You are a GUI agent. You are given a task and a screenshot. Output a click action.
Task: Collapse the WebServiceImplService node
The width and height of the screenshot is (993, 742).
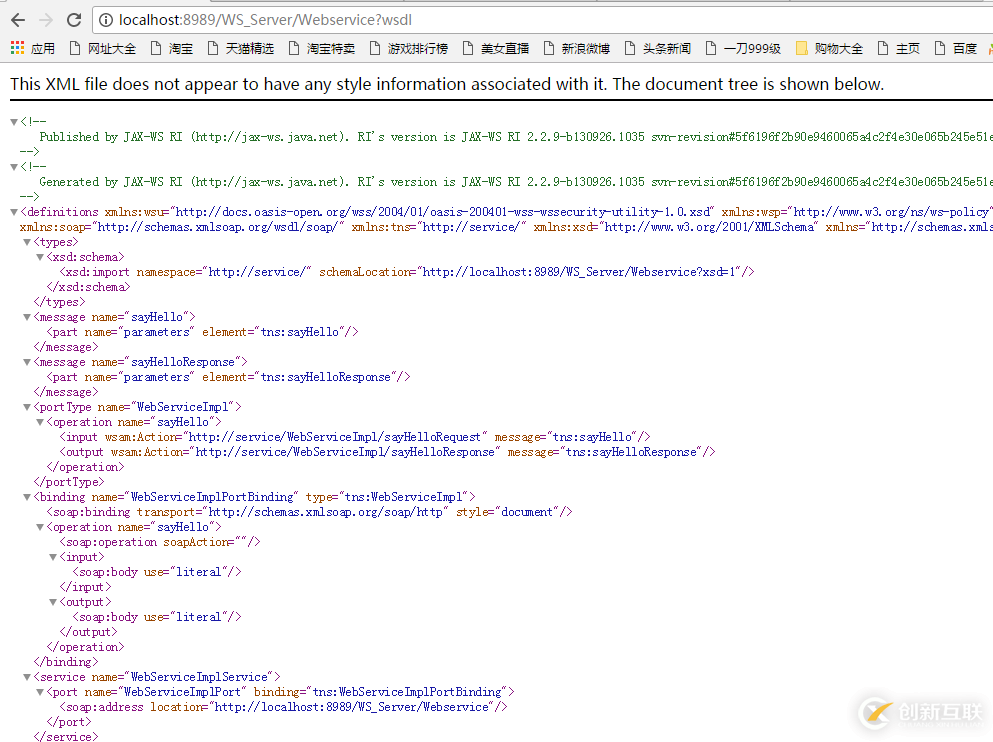point(25,676)
